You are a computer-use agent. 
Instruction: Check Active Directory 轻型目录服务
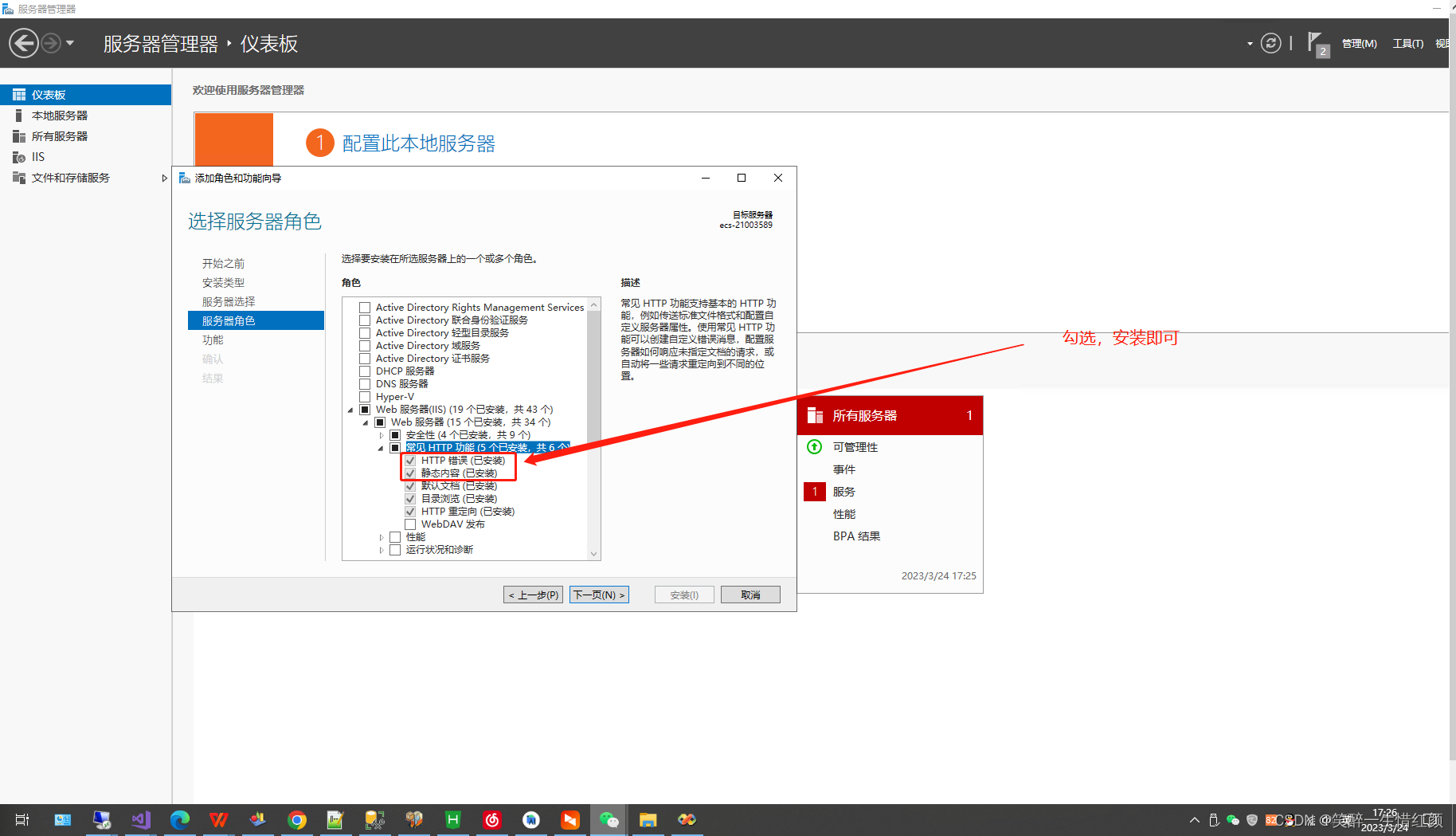click(x=365, y=333)
